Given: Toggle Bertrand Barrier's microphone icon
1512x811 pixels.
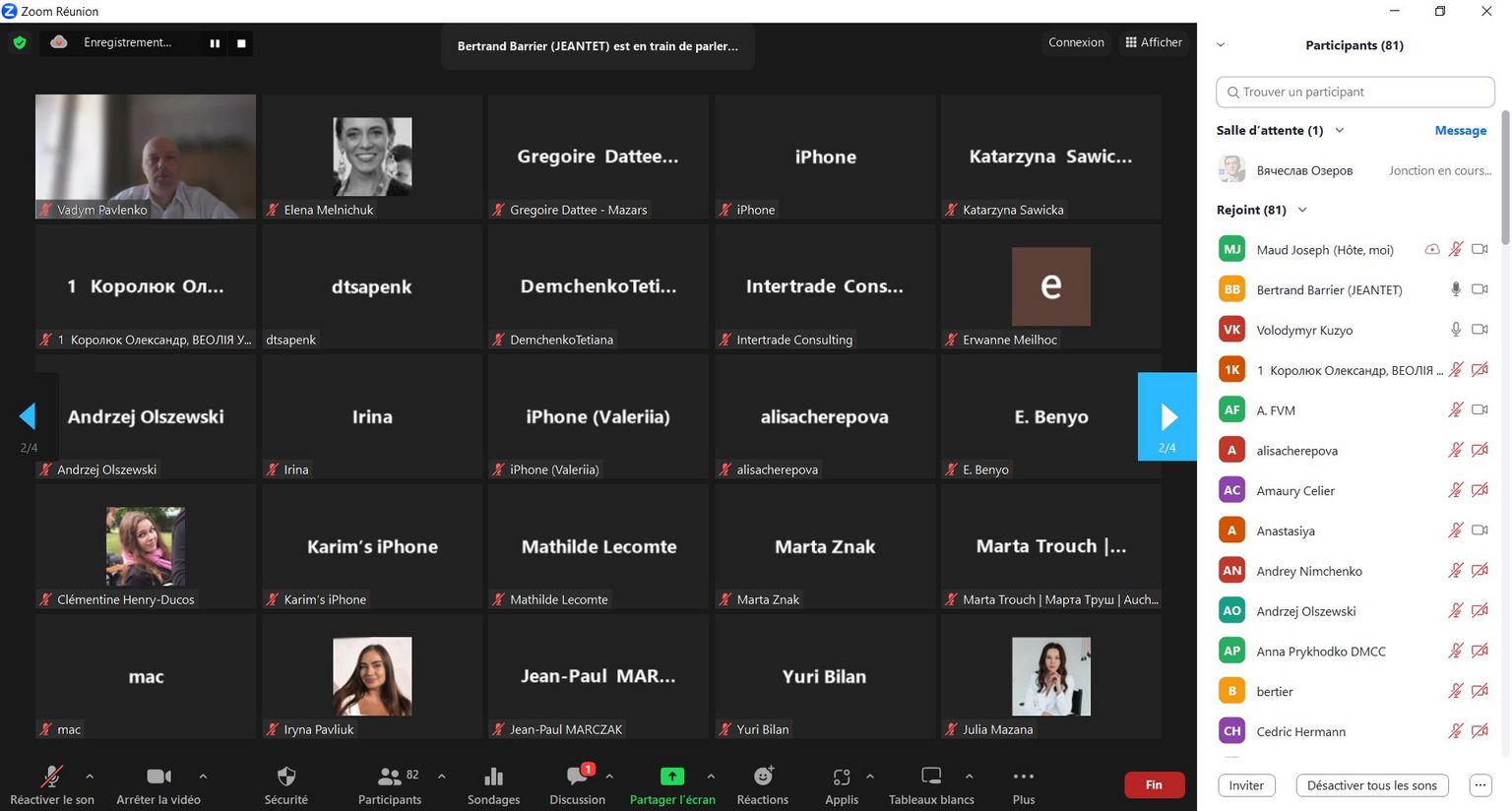Looking at the screenshot, I should coord(1455,289).
